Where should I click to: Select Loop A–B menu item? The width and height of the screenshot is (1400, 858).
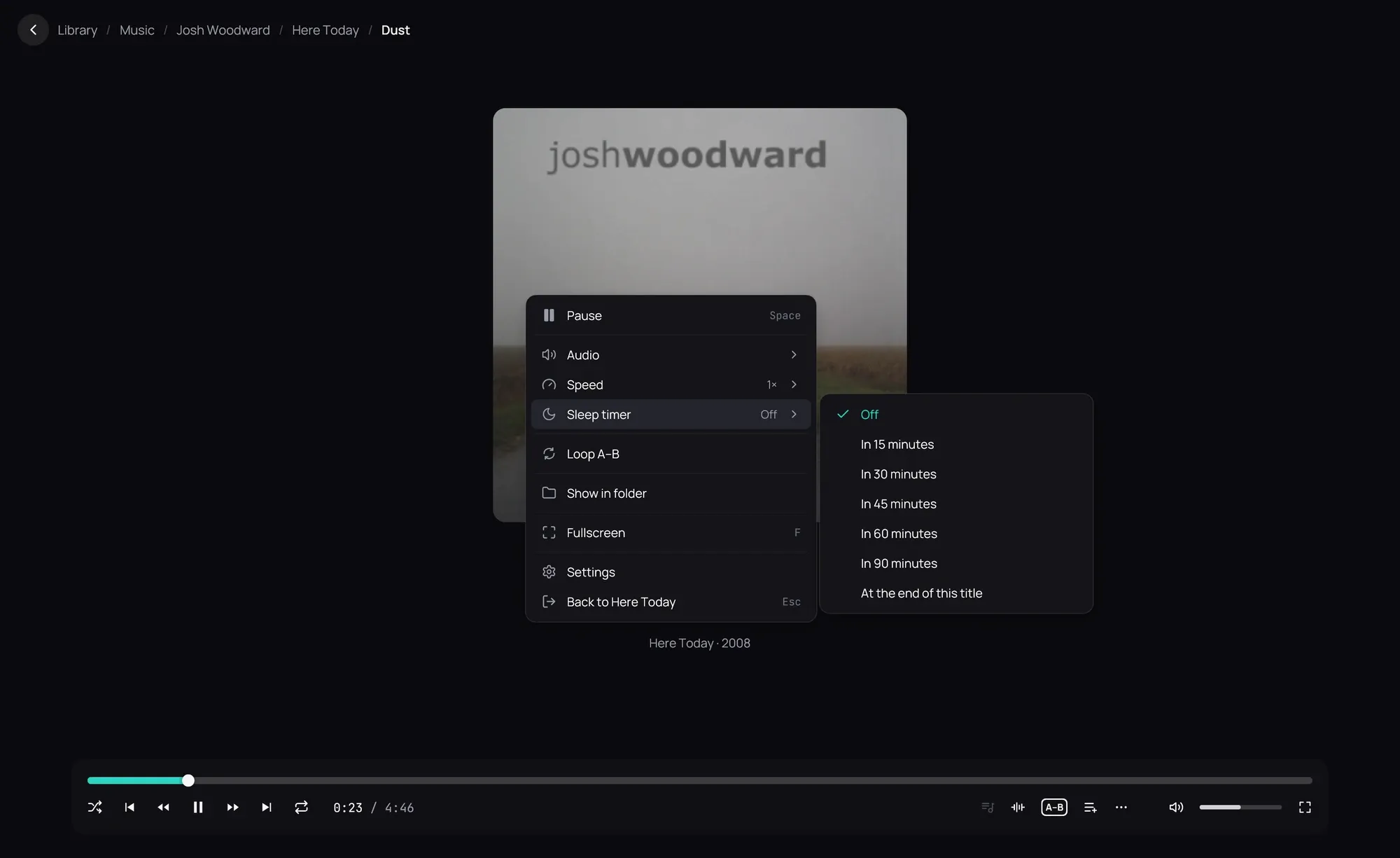click(x=671, y=454)
